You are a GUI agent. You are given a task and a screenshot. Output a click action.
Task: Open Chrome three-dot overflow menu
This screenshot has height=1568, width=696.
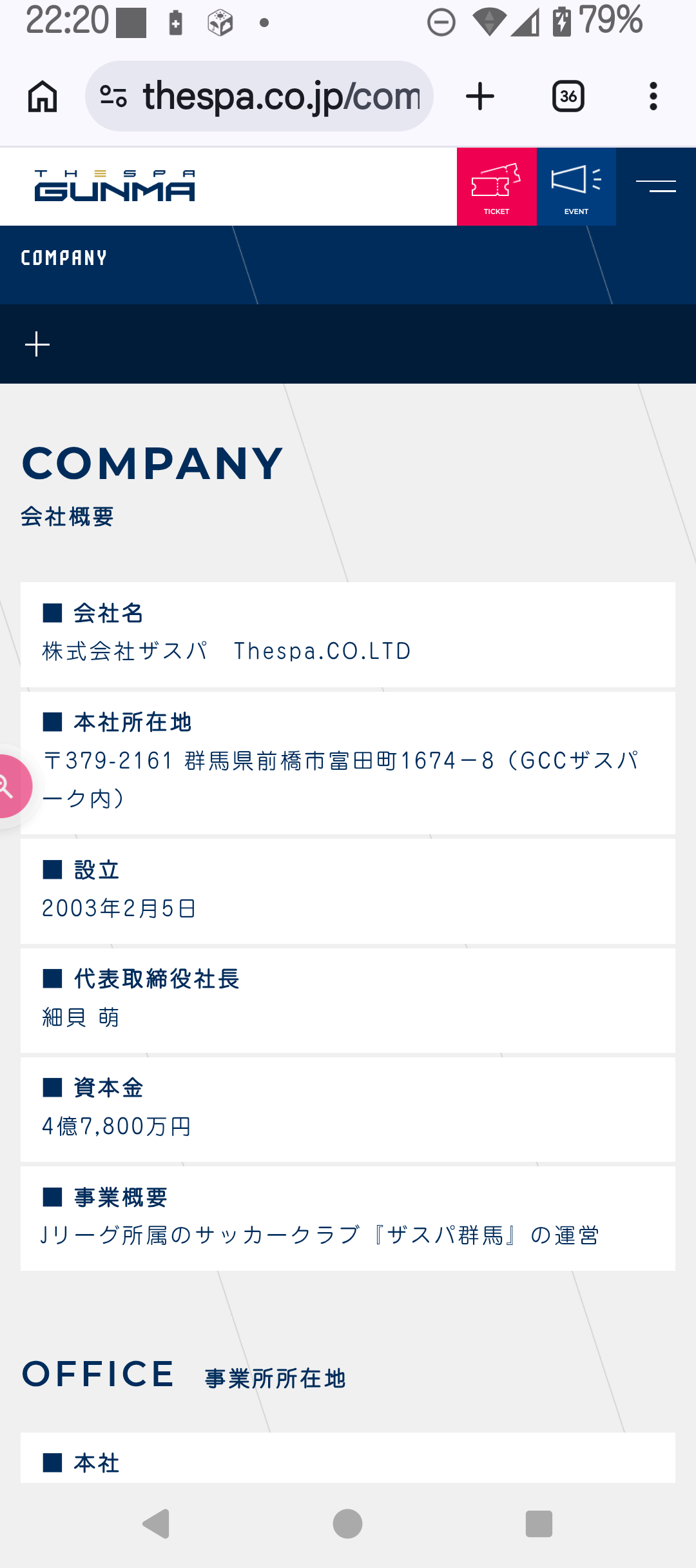coord(653,97)
